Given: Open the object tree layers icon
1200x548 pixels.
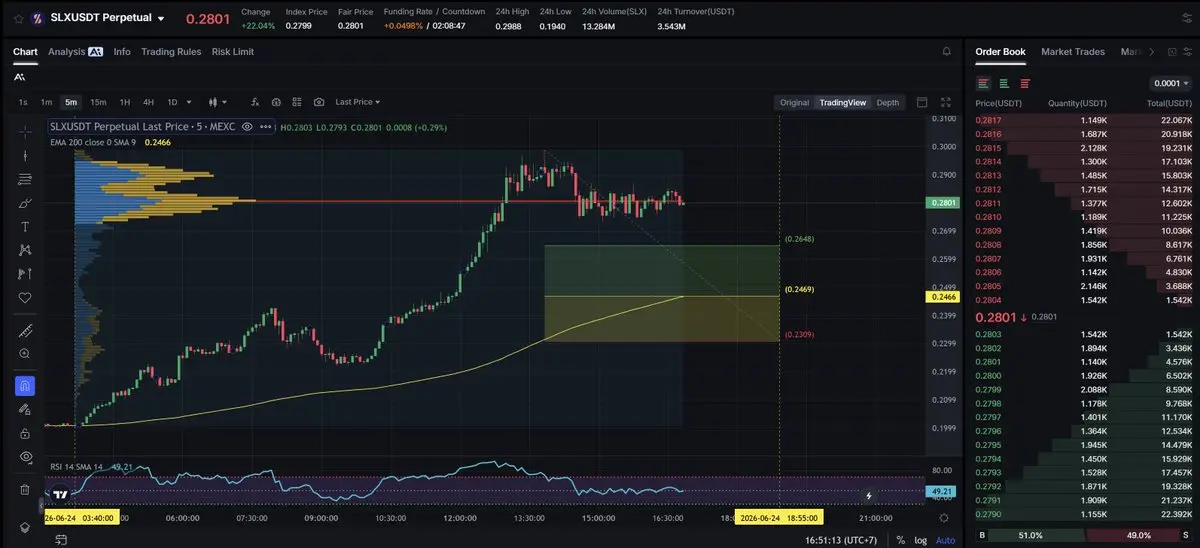Looking at the screenshot, I should (25, 527).
